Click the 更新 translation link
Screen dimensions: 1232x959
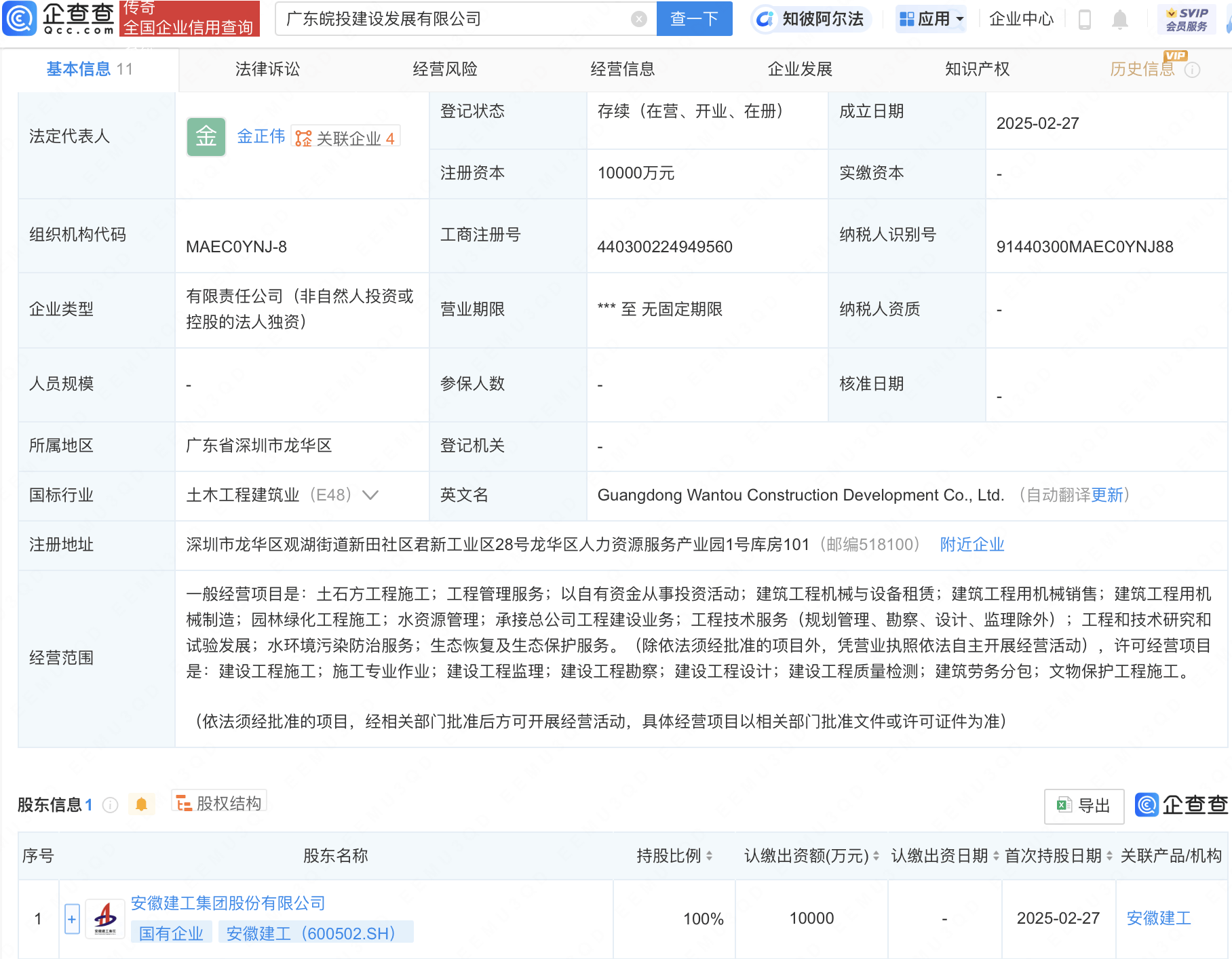pos(1107,495)
